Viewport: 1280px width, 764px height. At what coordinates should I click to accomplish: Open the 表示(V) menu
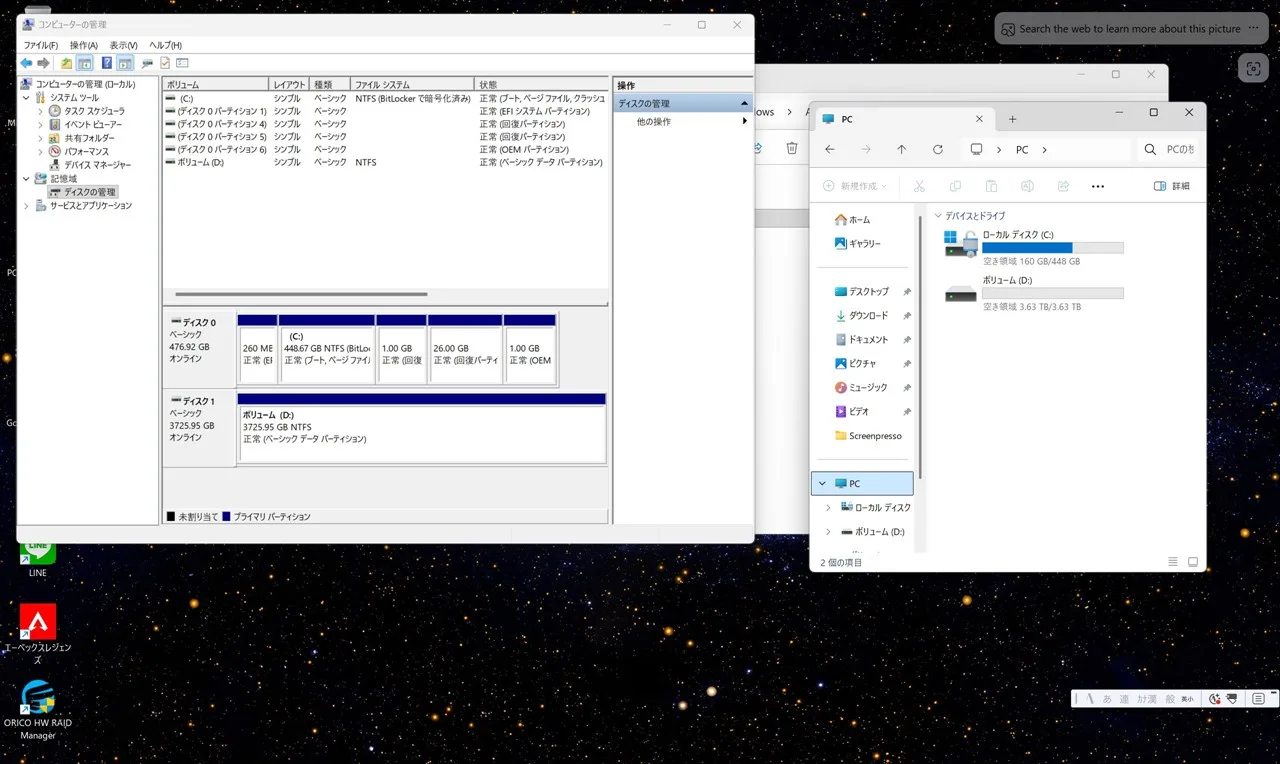tap(124, 45)
